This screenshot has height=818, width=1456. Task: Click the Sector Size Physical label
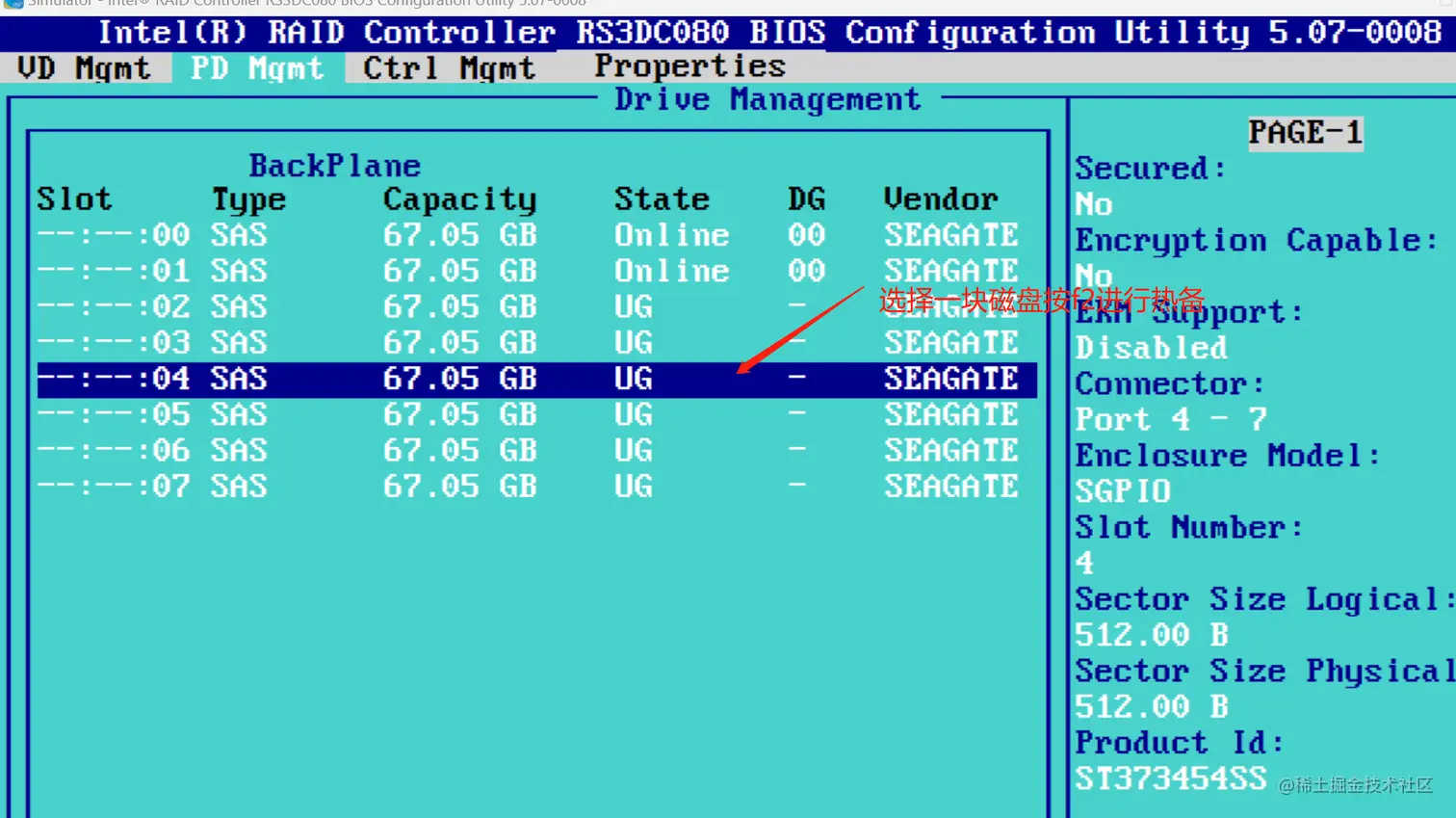1265,672
